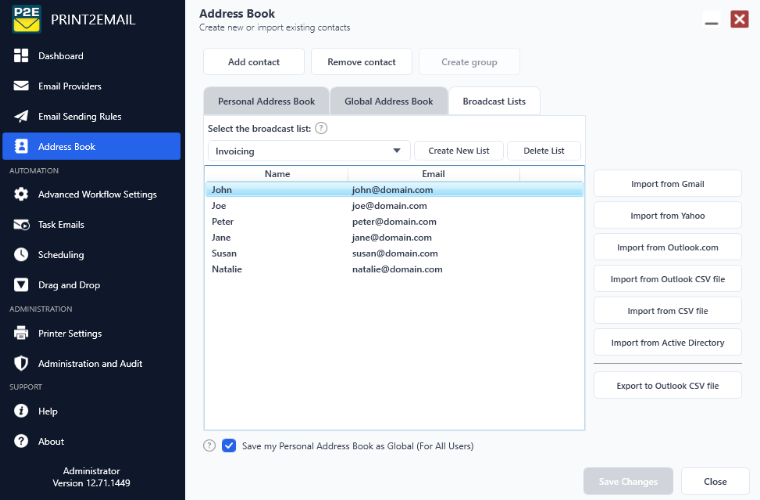Open the Printer Settings printer icon
The height and width of the screenshot is (500, 760).
coord(21,333)
